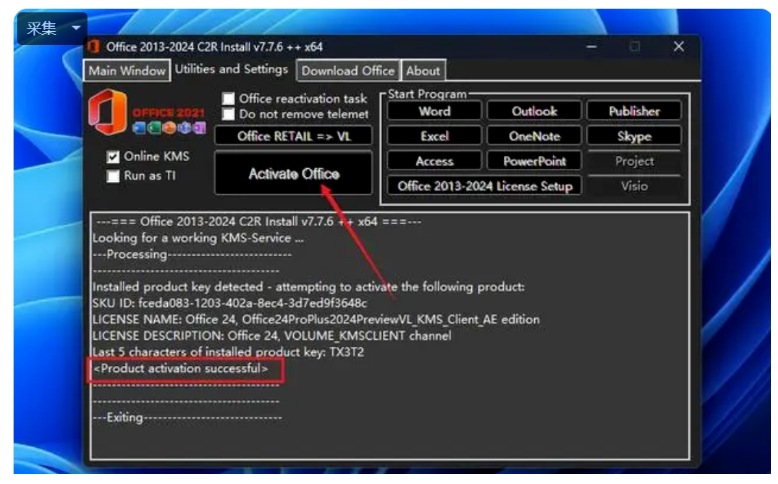This screenshot has width=778, height=484.
Task: Enable the Run as TI checkbox
Action: pyautogui.click(x=113, y=176)
